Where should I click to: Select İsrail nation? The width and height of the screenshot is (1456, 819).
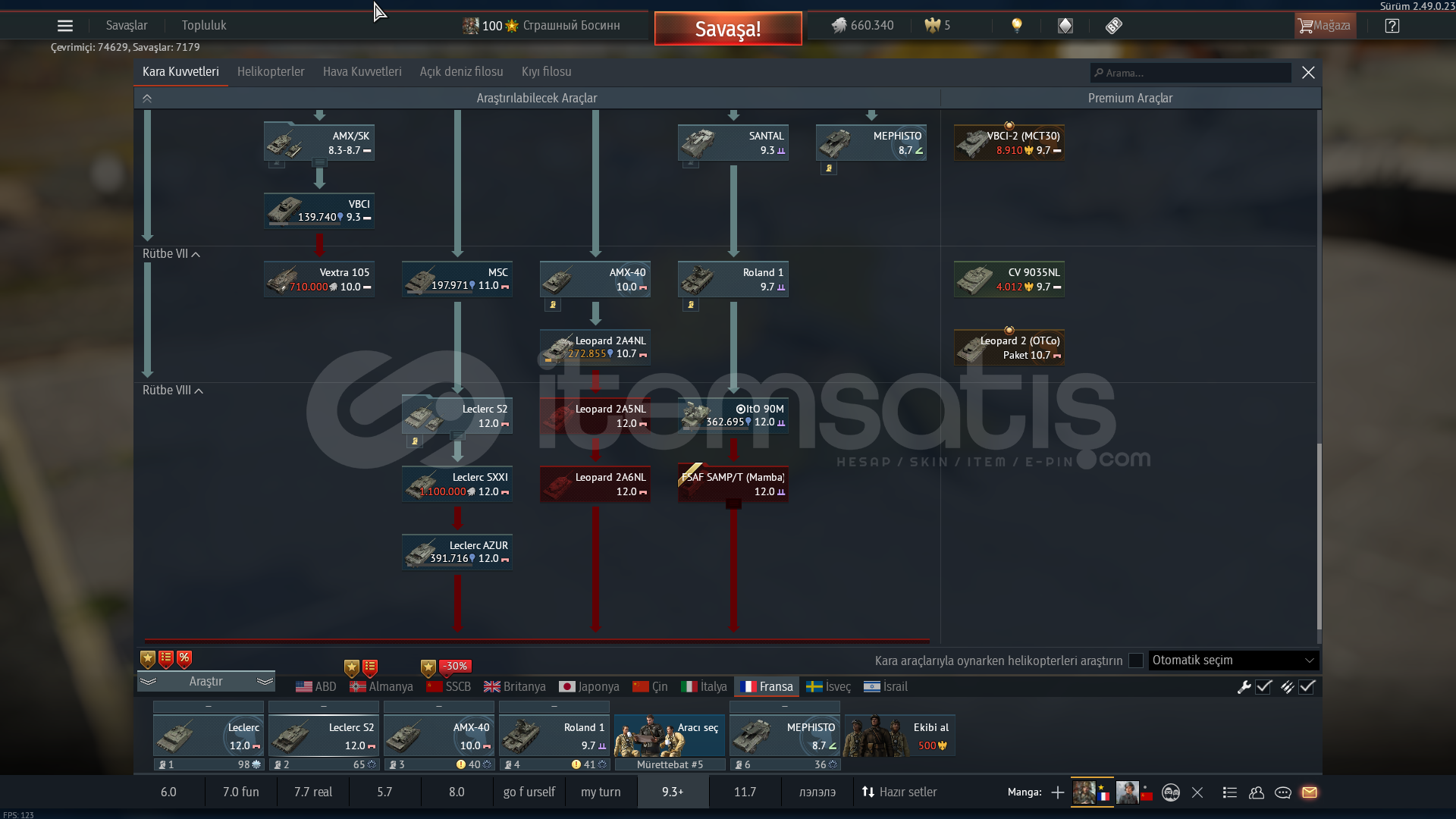(886, 686)
